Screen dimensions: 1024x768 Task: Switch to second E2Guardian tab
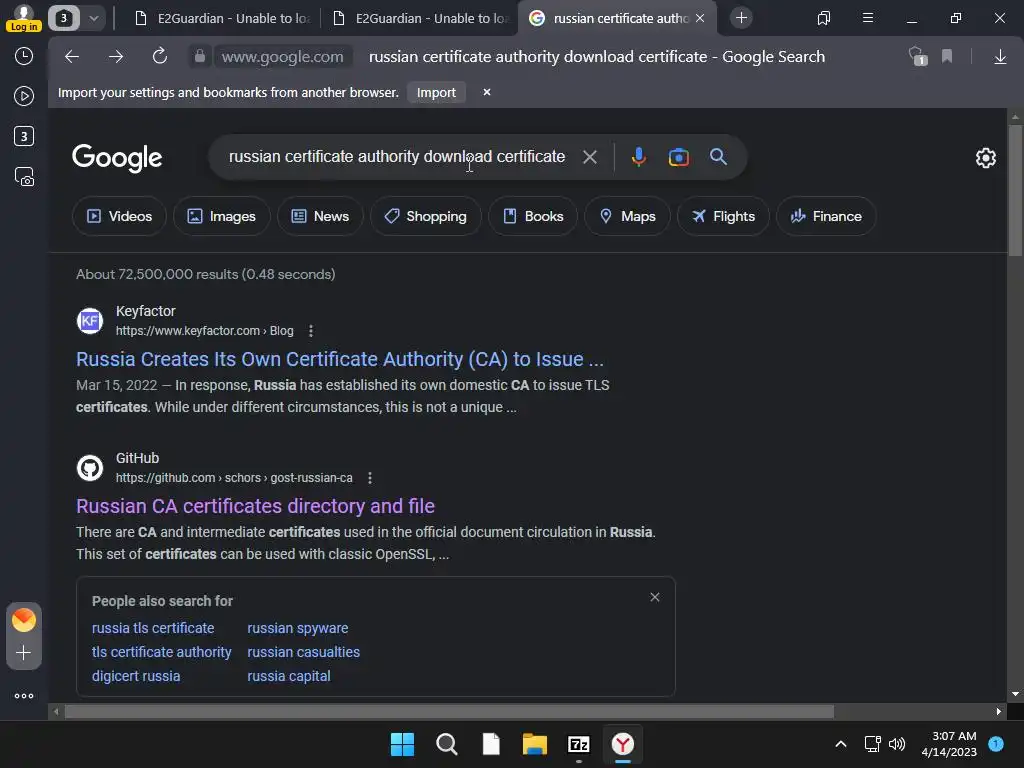pyautogui.click(x=419, y=18)
